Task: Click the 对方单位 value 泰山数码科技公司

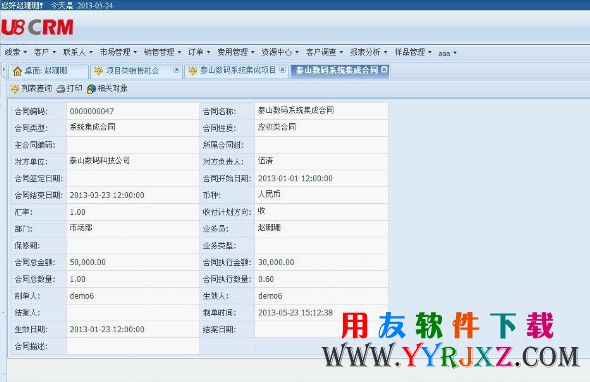Action: [100, 161]
